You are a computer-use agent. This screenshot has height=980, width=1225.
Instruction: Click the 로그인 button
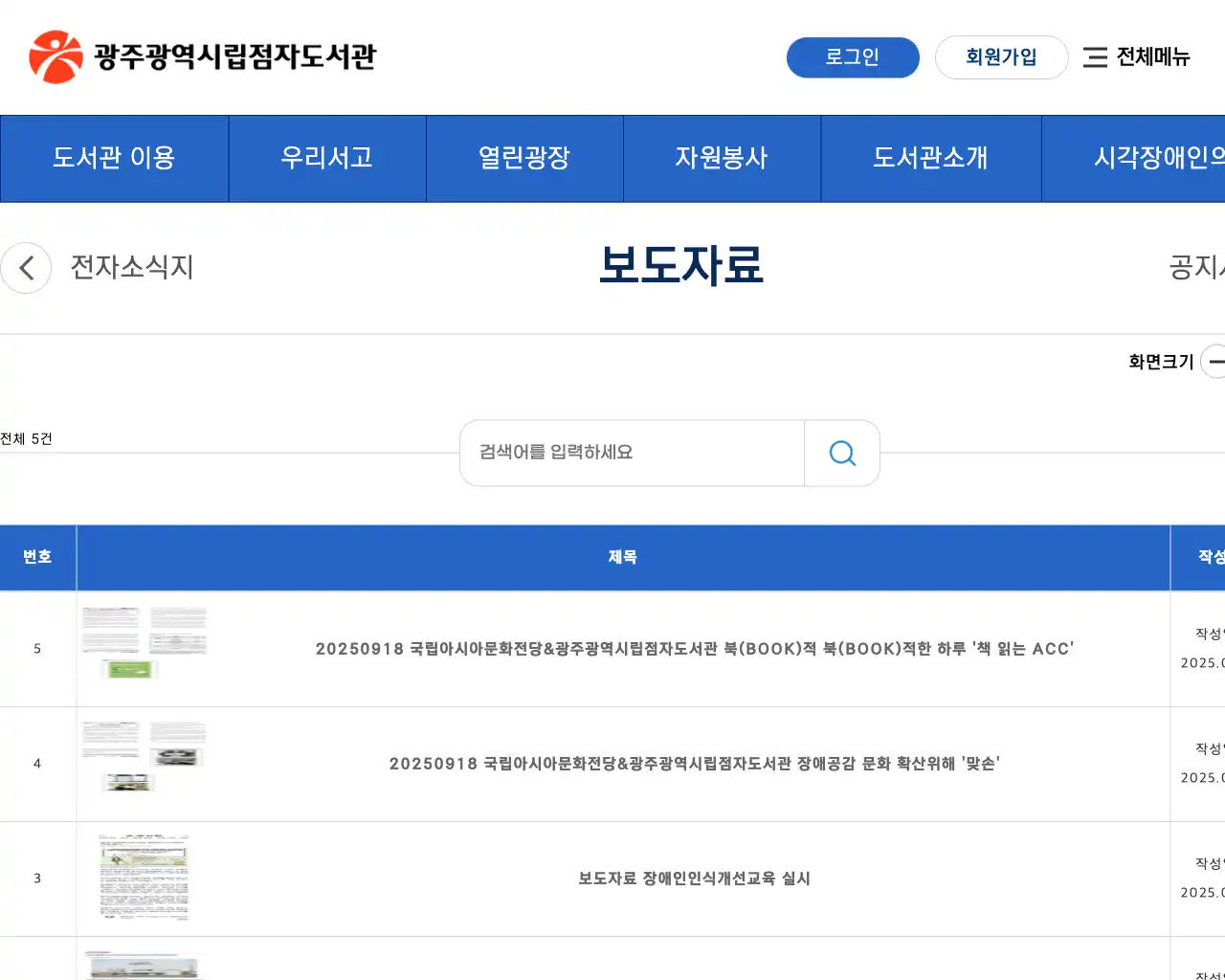[853, 57]
